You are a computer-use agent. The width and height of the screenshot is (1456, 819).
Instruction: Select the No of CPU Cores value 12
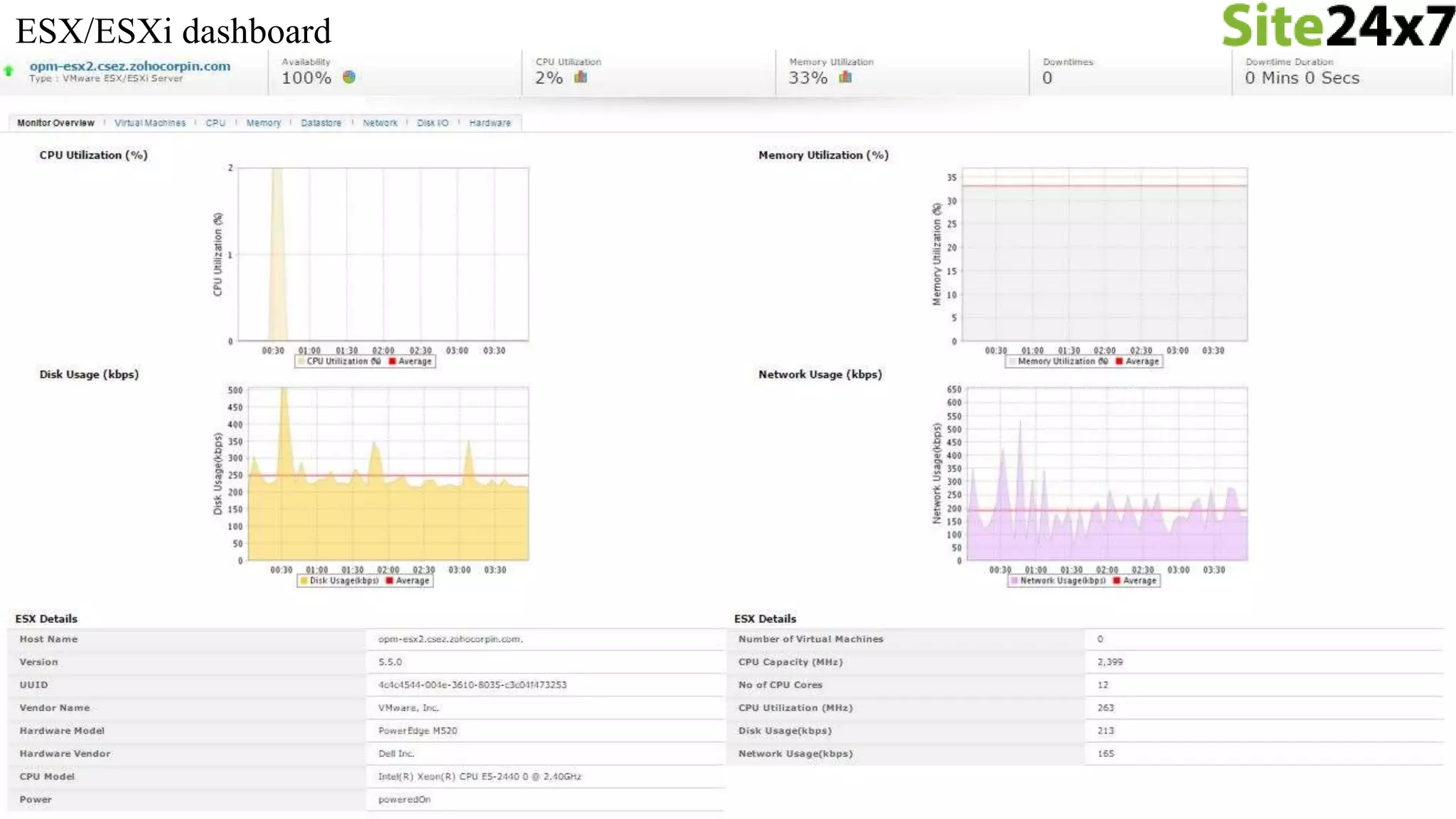(x=1103, y=685)
